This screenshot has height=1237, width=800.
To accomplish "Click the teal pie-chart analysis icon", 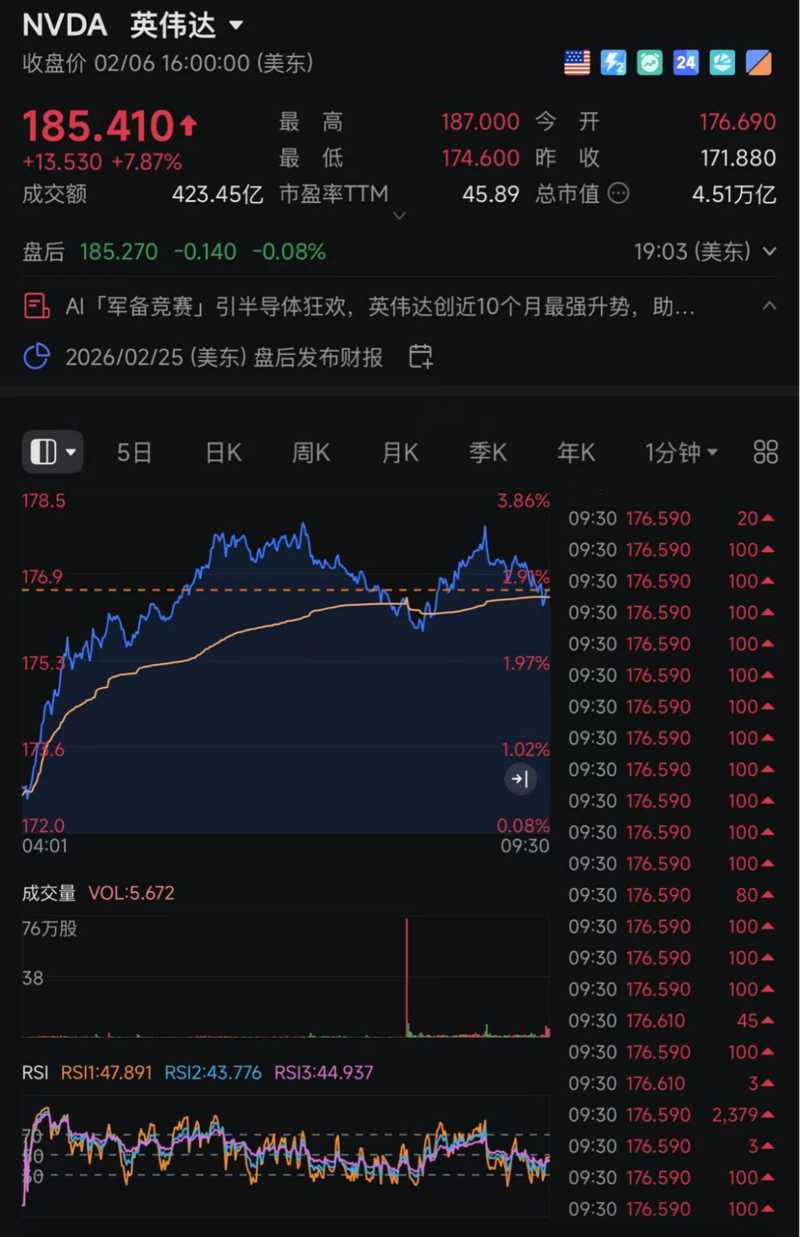I will click(722, 63).
